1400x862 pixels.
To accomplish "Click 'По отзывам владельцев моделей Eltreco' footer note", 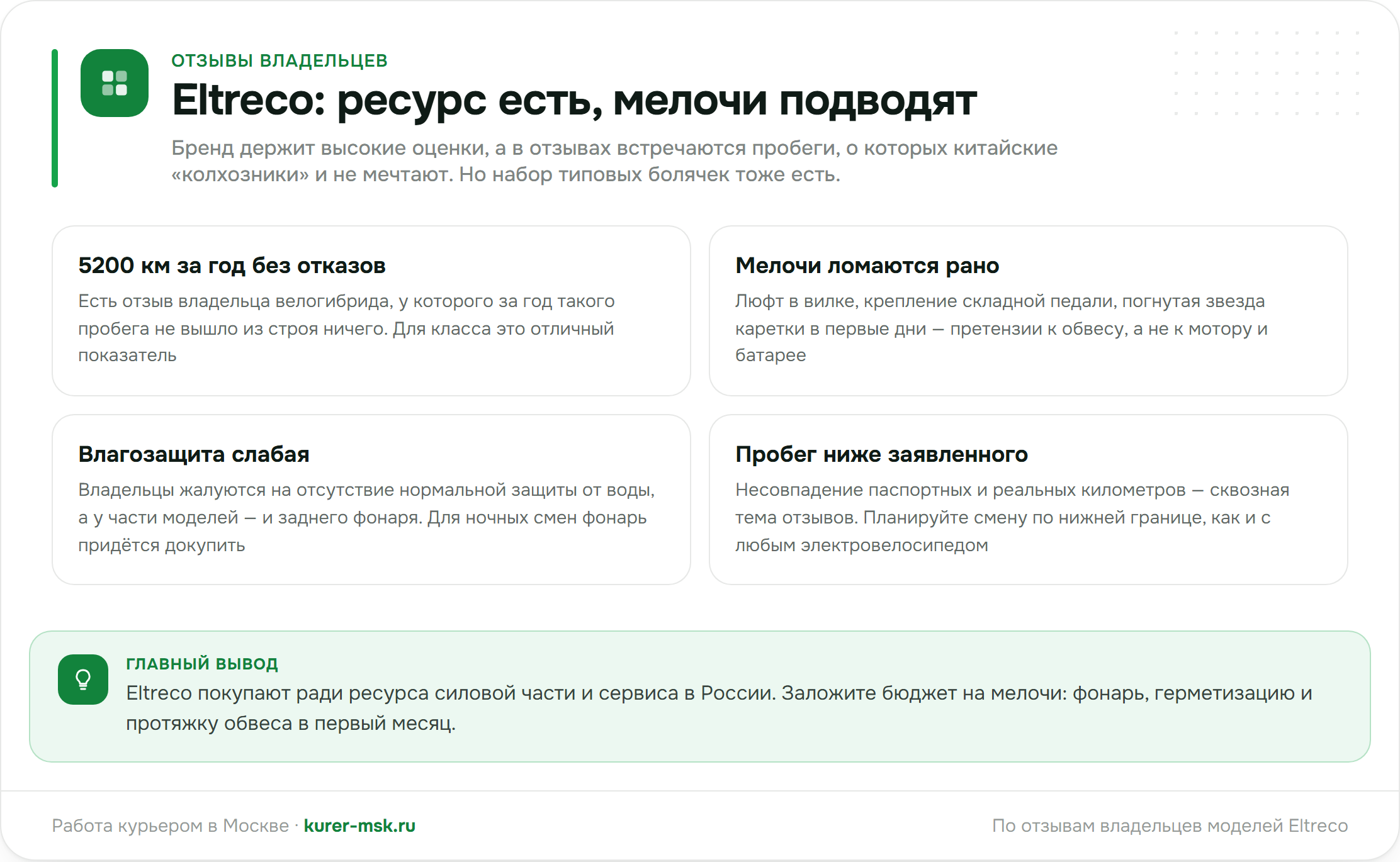I will click(x=1170, y=826).
